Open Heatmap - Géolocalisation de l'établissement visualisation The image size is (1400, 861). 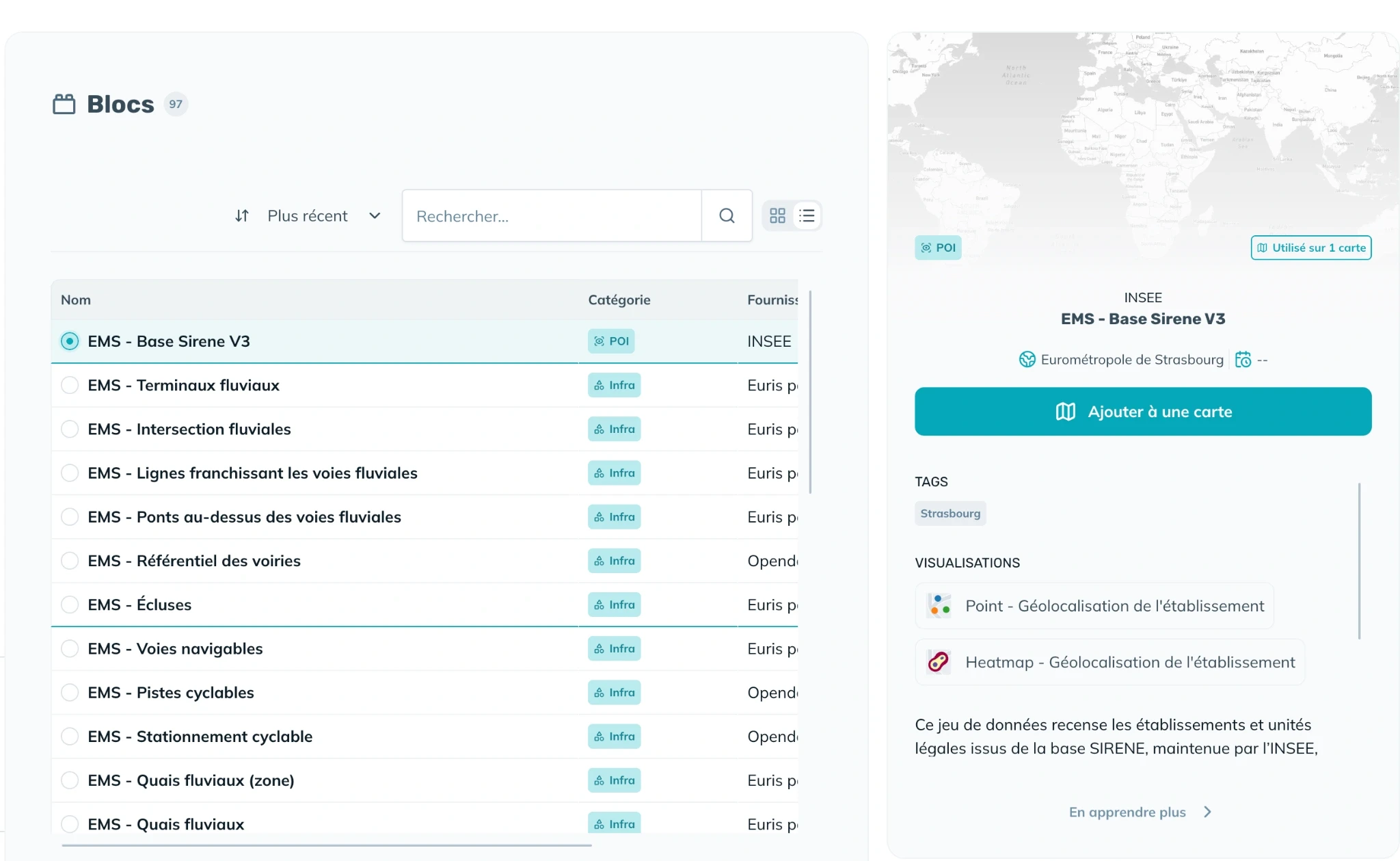click(1110, 662)
